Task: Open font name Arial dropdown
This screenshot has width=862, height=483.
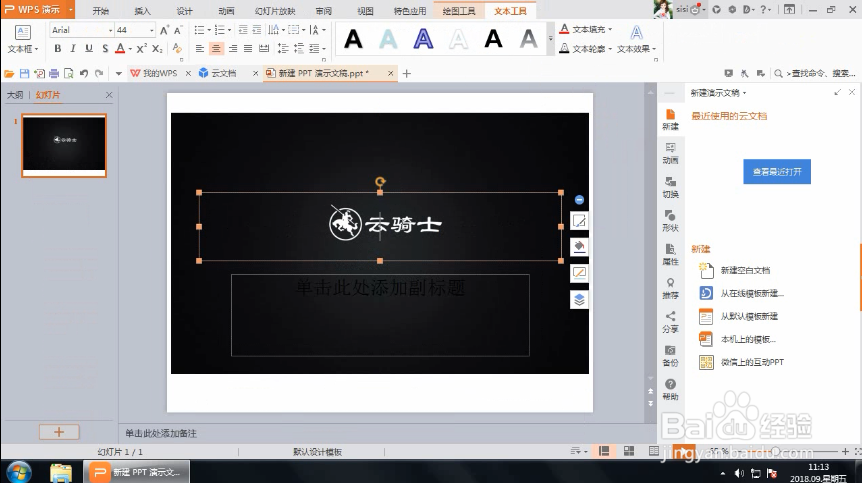Action: point(110,30)
